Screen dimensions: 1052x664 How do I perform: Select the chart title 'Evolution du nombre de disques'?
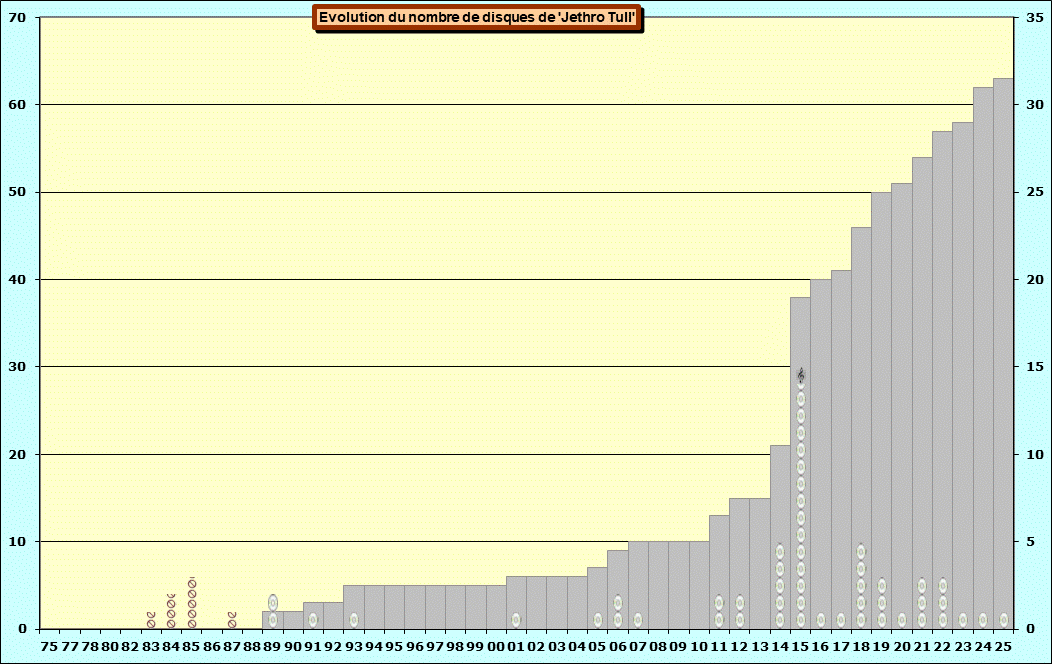pyautogui.click(x=476, y=17)
